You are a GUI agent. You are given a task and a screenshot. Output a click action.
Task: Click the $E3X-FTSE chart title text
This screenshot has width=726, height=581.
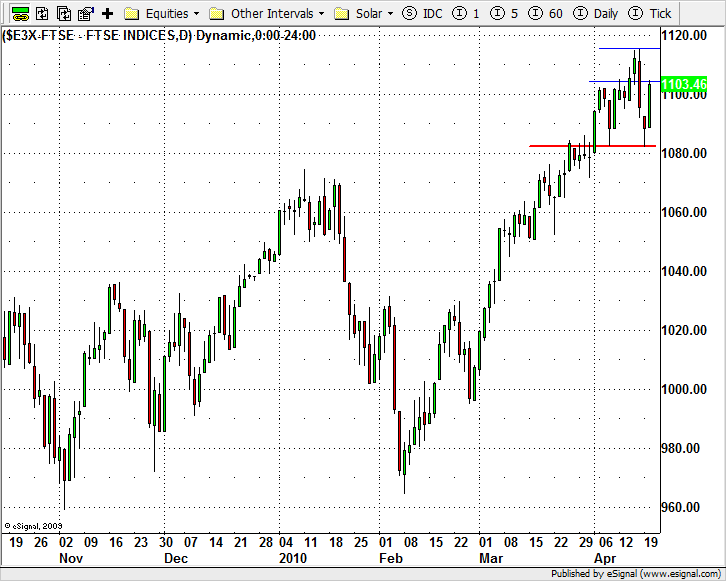pyautogui.click(x=159, y=35)
